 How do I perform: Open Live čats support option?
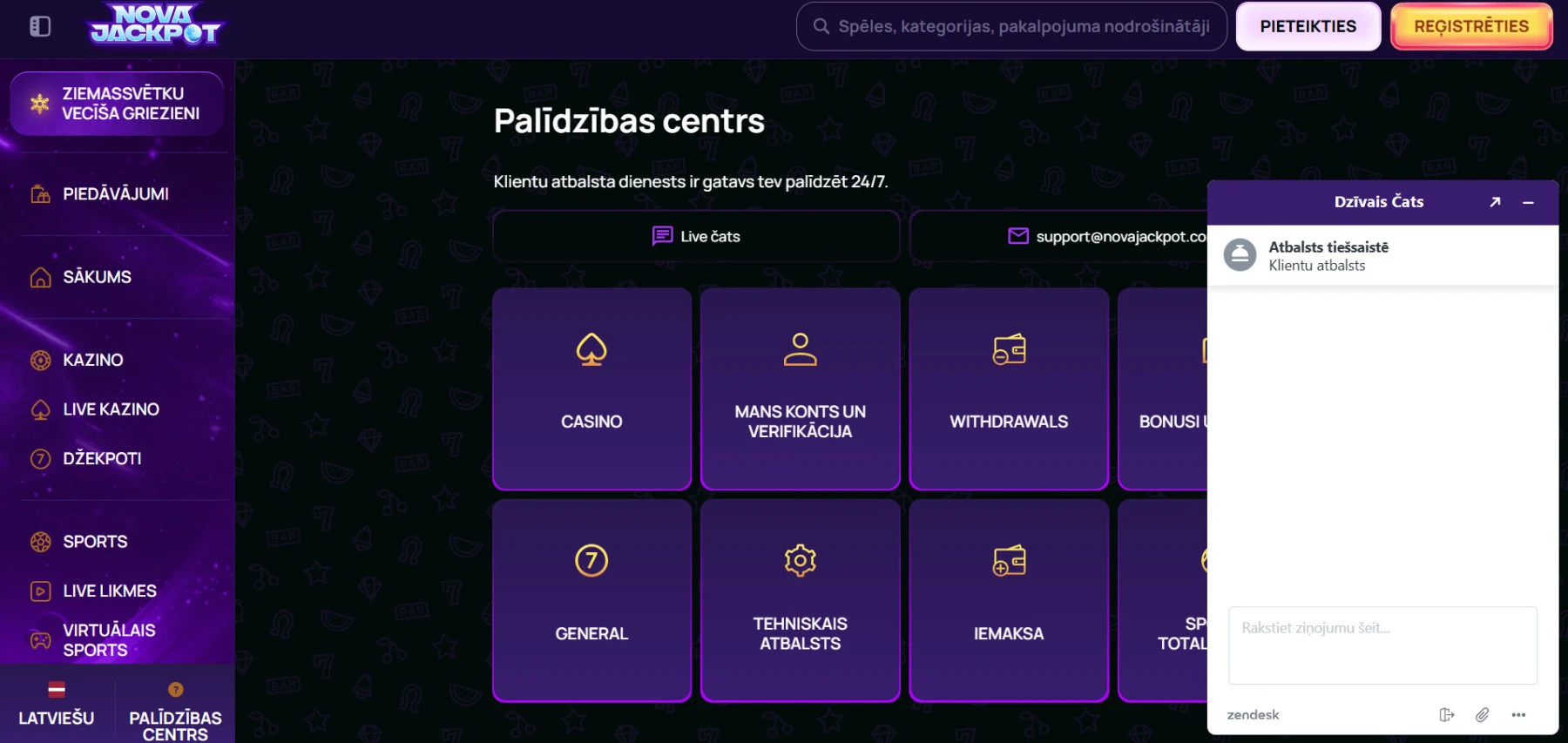point(695,236)
